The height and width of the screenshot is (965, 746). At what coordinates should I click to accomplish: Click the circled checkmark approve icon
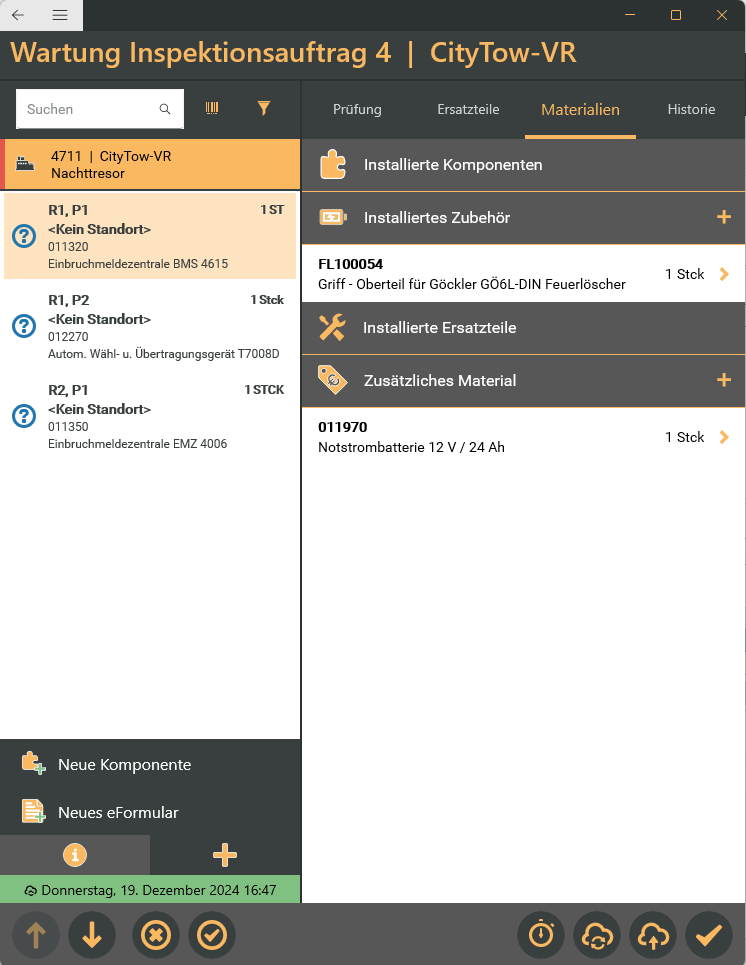[212, 936]
